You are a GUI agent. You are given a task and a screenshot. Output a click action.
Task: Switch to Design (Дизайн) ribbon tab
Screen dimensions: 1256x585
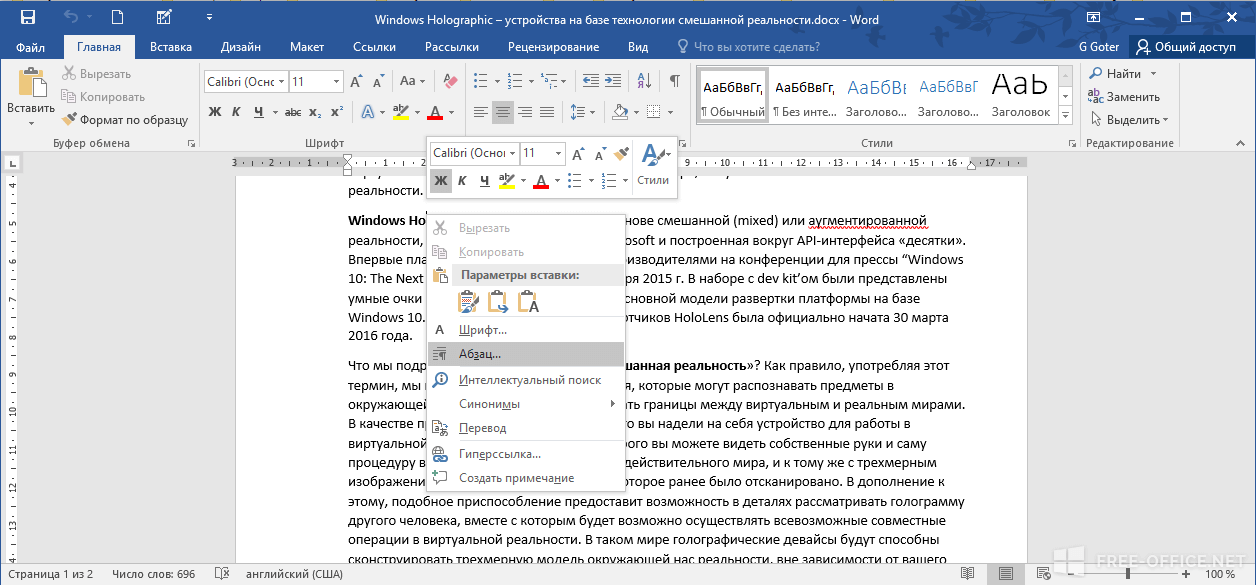(x=241, y=47)
